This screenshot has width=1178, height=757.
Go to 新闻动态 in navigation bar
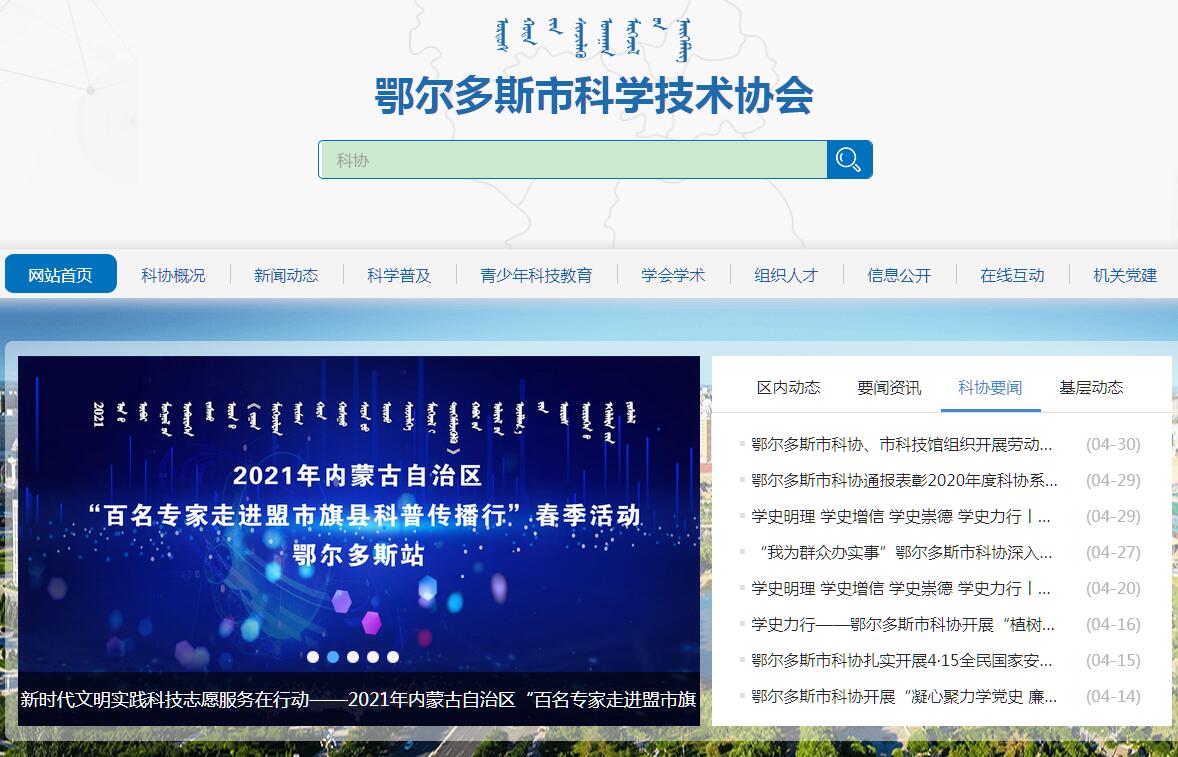coord(286,275)
